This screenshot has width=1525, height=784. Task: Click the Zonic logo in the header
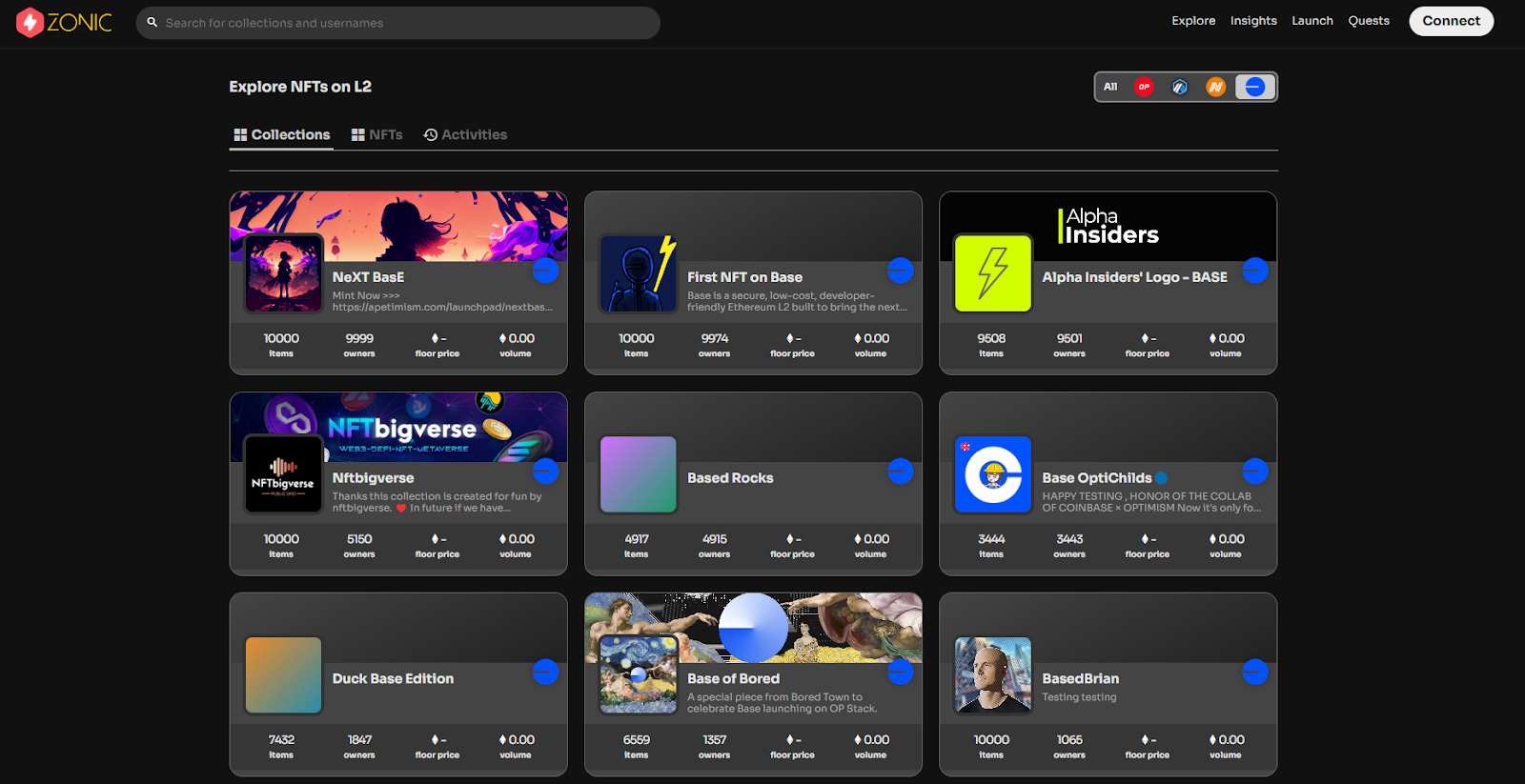click(x=64, y=22)
